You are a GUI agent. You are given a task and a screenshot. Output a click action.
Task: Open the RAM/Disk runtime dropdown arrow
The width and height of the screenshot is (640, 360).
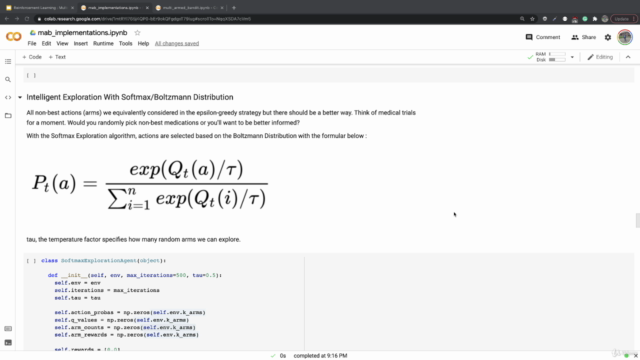click(x=572, y=57)
